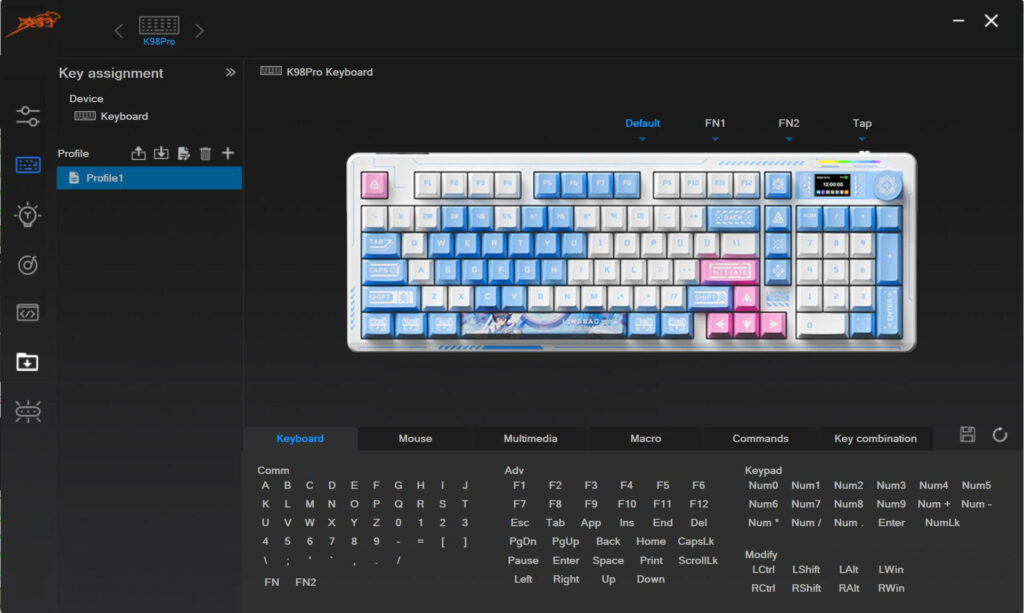Screen dimensions: 1024x613
Task: Select Profile1 in the profile list
Action: (x=149, y=178)
